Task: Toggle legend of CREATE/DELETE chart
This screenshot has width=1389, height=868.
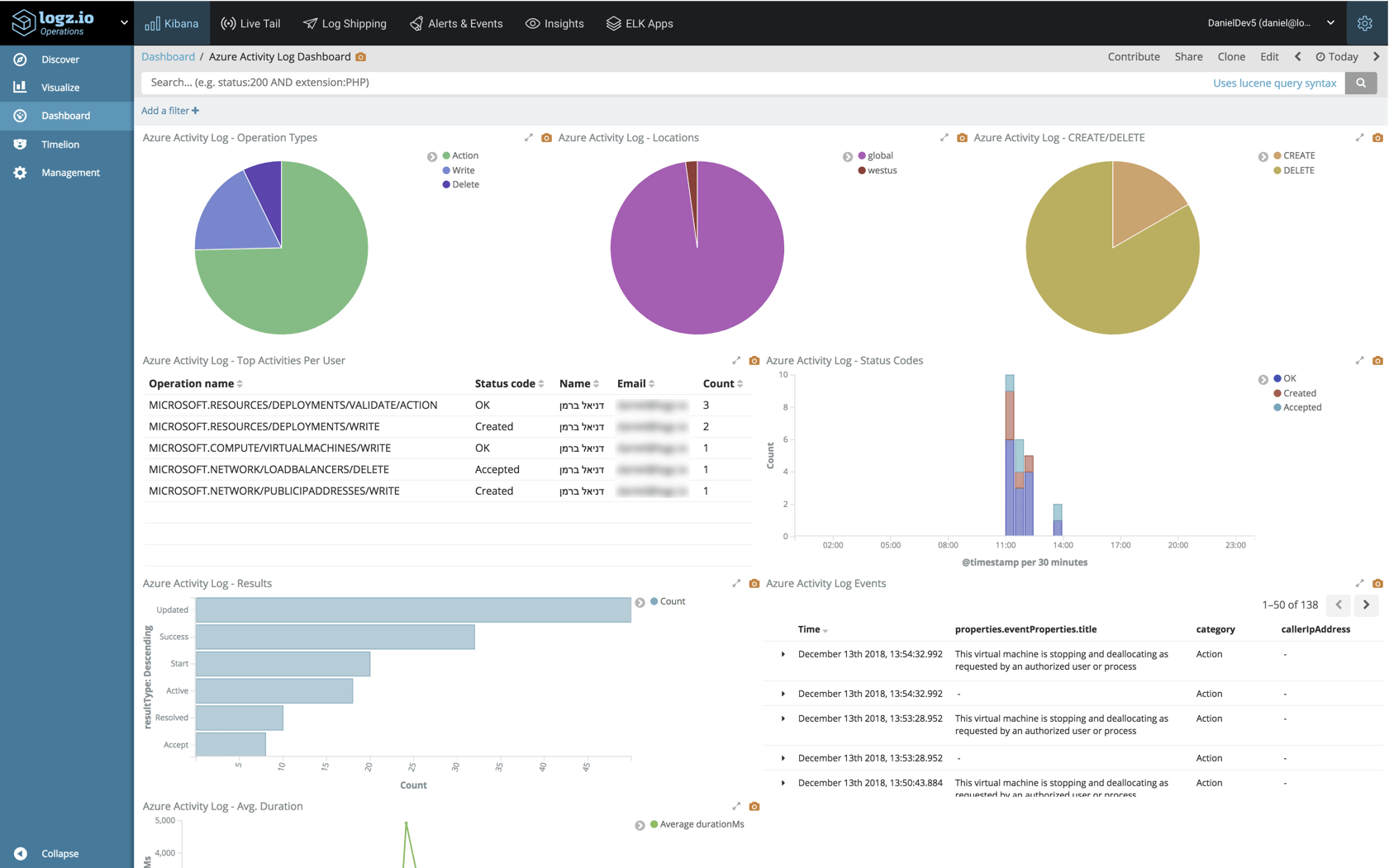Action: (x=1263, y=157)
